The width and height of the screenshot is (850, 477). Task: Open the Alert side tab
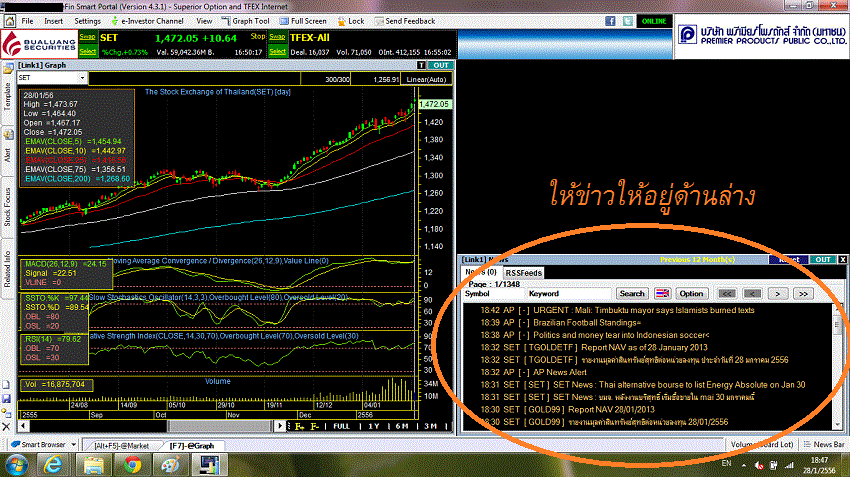click(x=8, y=154)
